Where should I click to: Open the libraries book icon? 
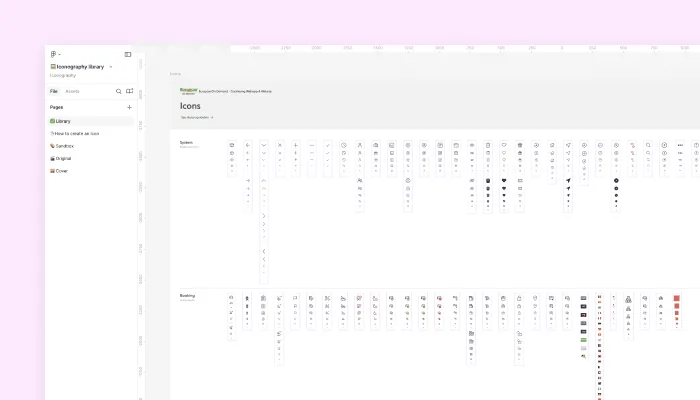point(129,91)
